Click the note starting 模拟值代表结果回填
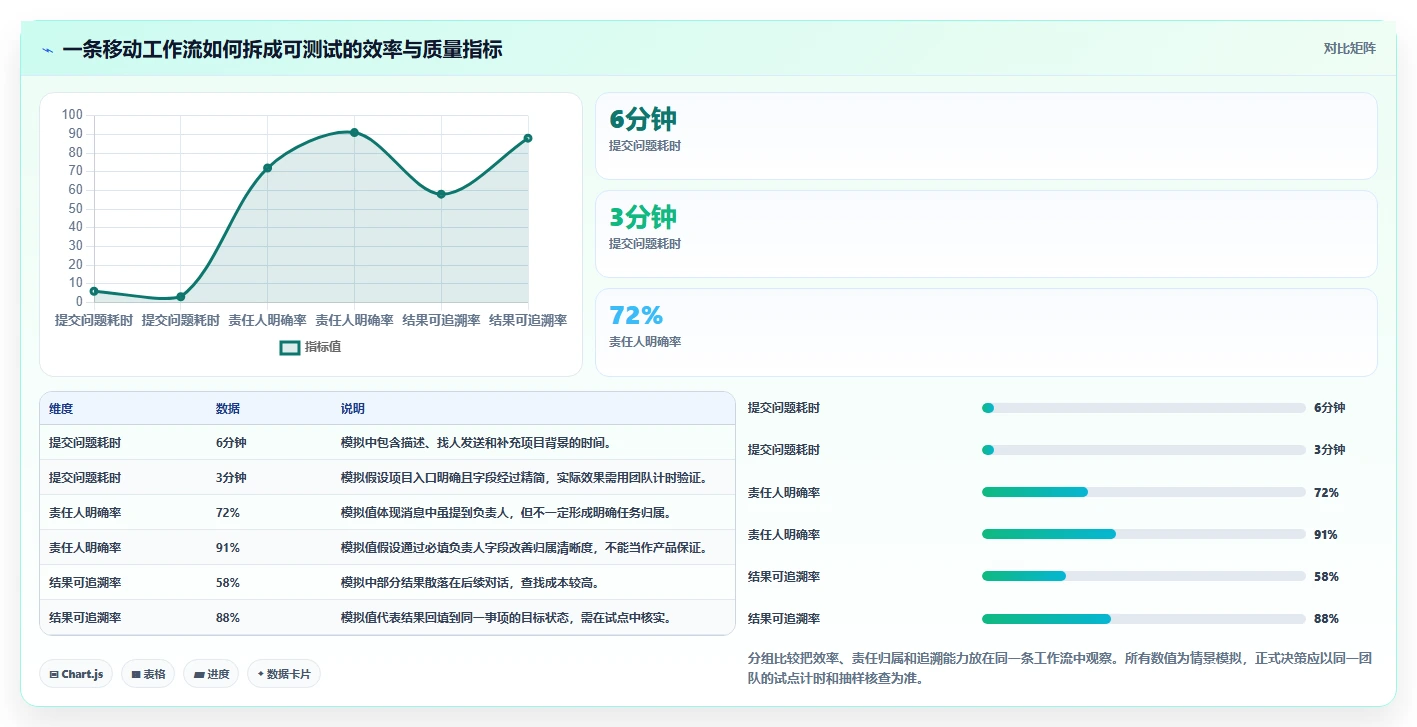The width and height of the screenshot is (1417, 727). coord(505,618)
